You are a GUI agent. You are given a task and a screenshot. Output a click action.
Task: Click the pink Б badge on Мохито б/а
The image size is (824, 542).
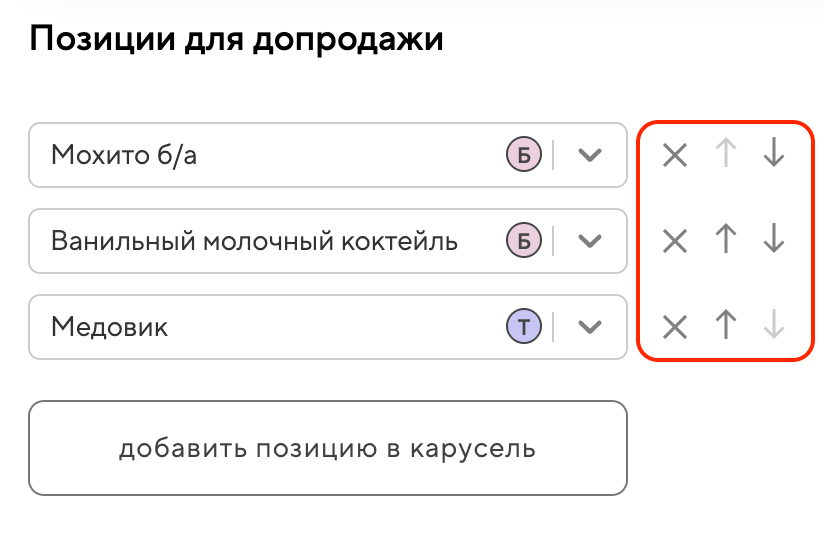coord(523,155)
